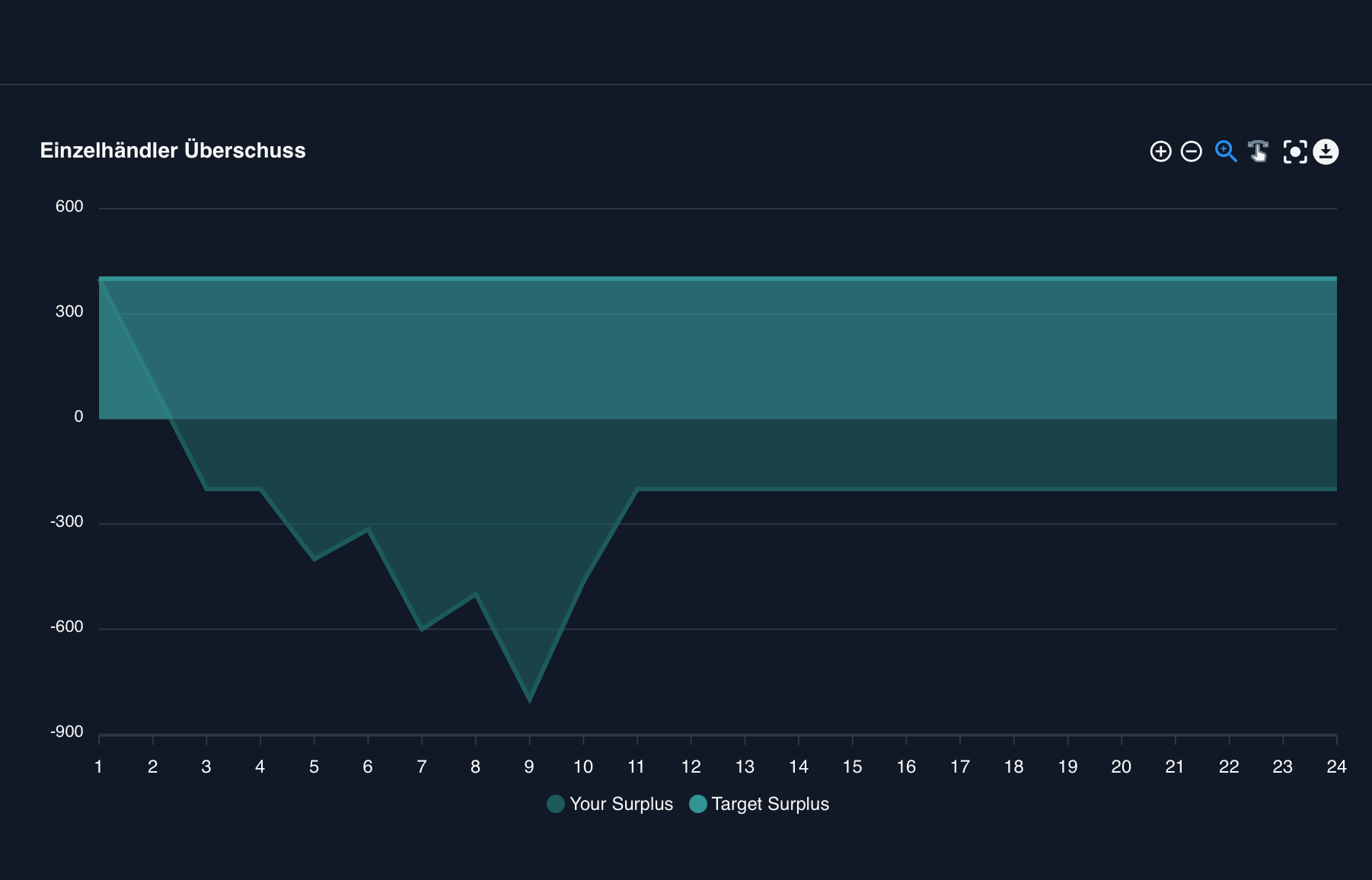The width and height of the screenshot is (1372, 880).
Task: Click y-axis label -300
Action: pos(67,521)
